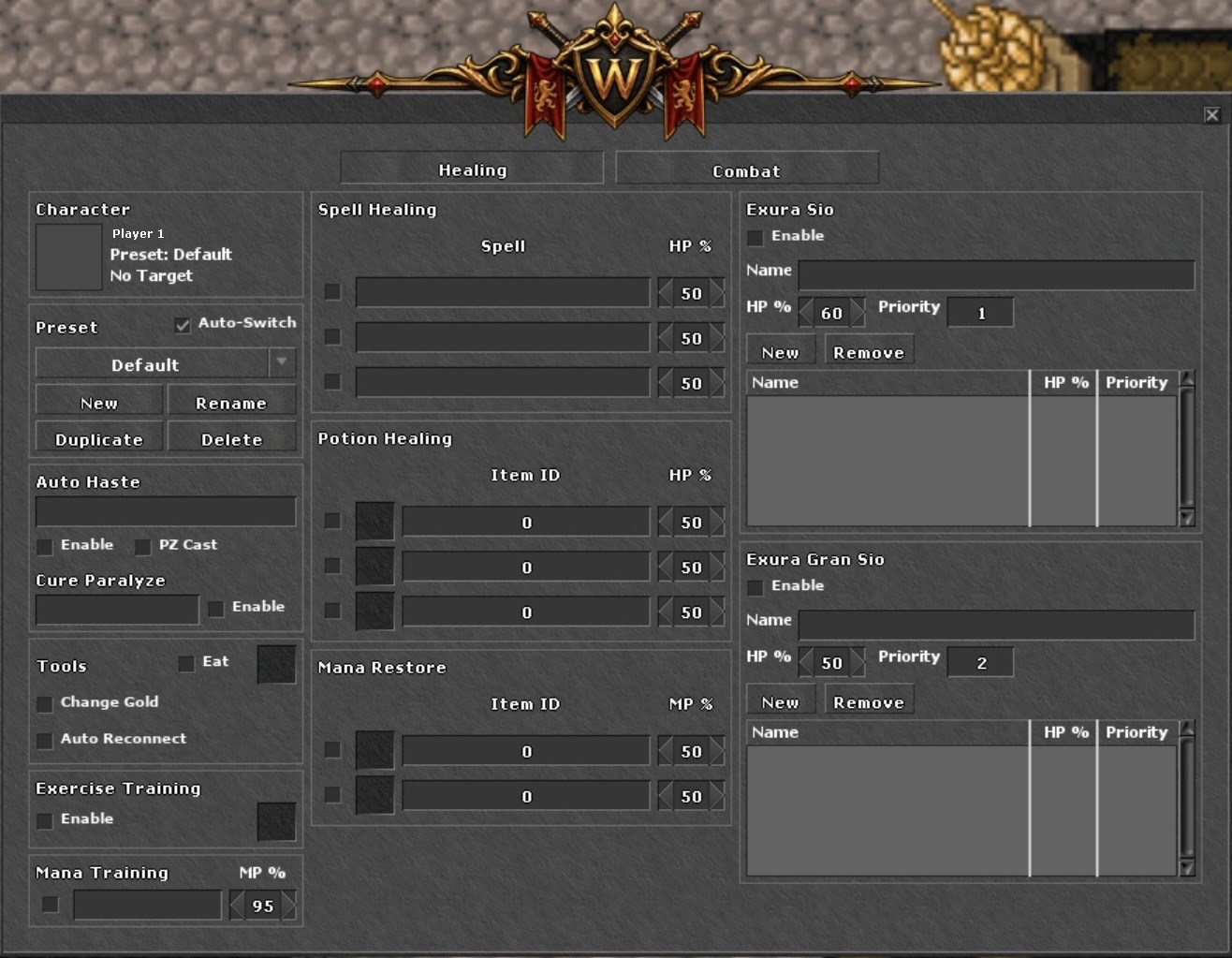Decrease HP % of first healing spell

click(666, 293)
